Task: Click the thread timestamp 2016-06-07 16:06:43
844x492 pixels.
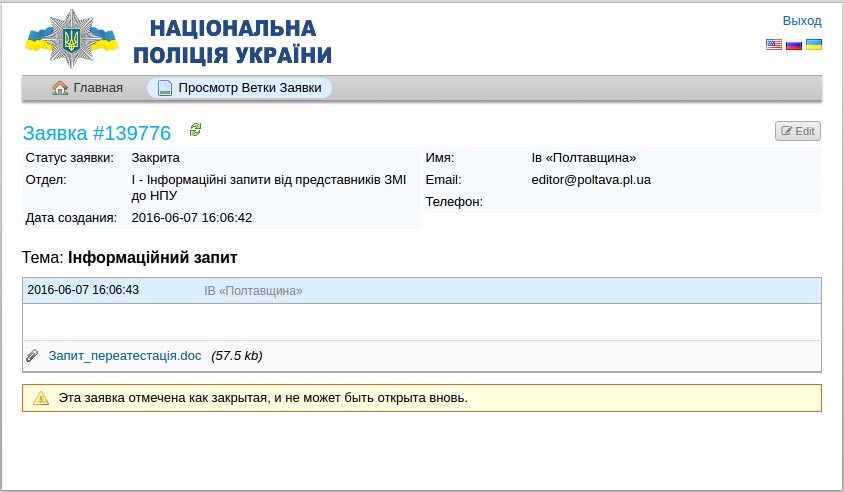Action: 83,290
